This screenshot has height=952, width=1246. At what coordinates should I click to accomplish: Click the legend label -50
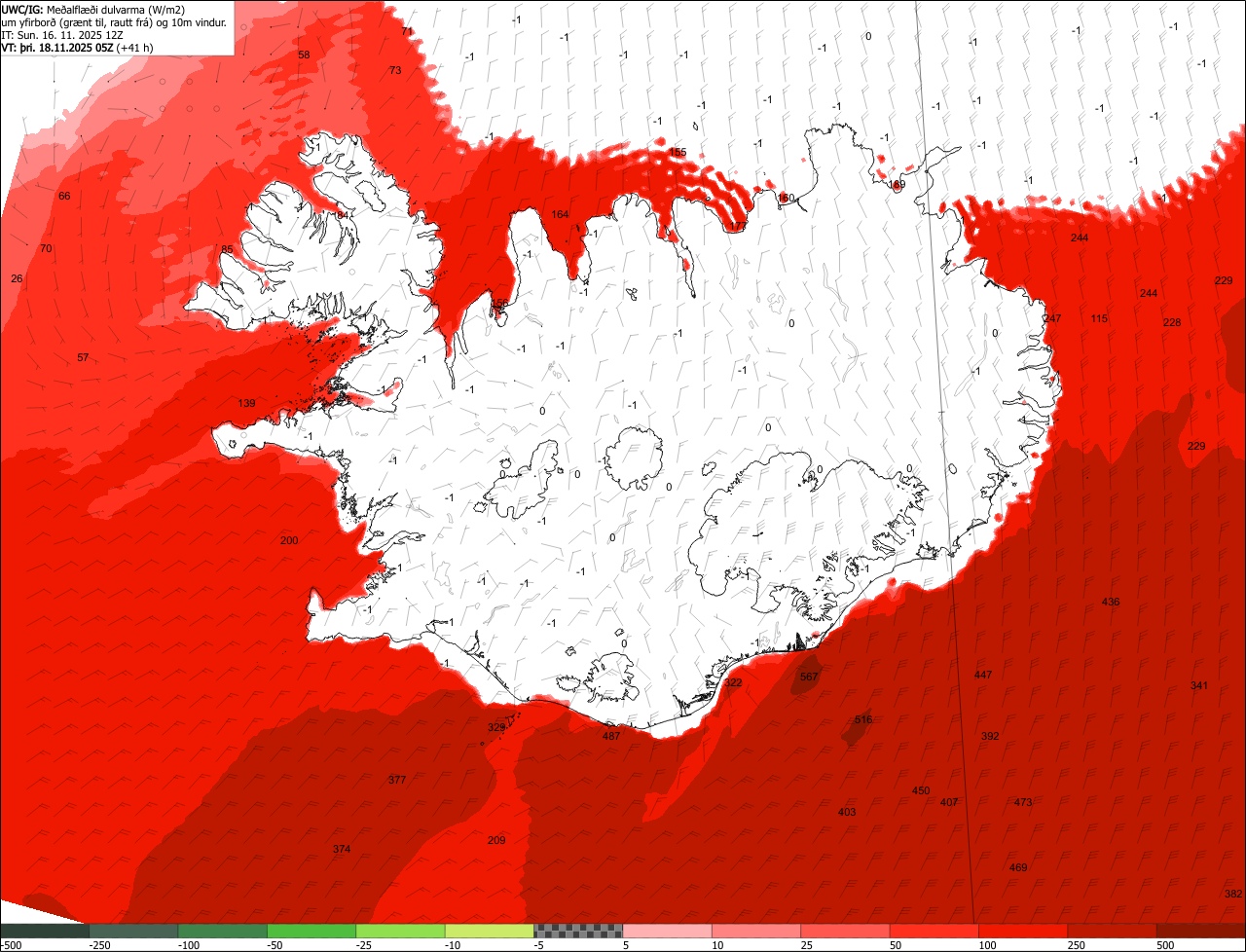275,945
